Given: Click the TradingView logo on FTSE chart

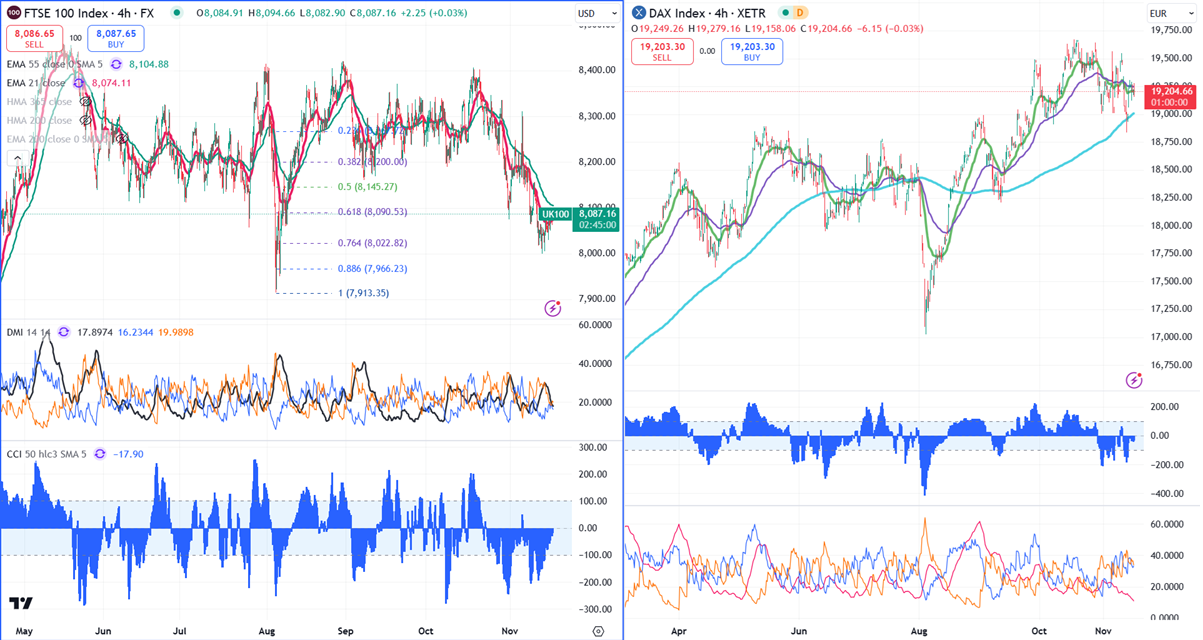Looking at the screenshot, I should coord(20,603).
